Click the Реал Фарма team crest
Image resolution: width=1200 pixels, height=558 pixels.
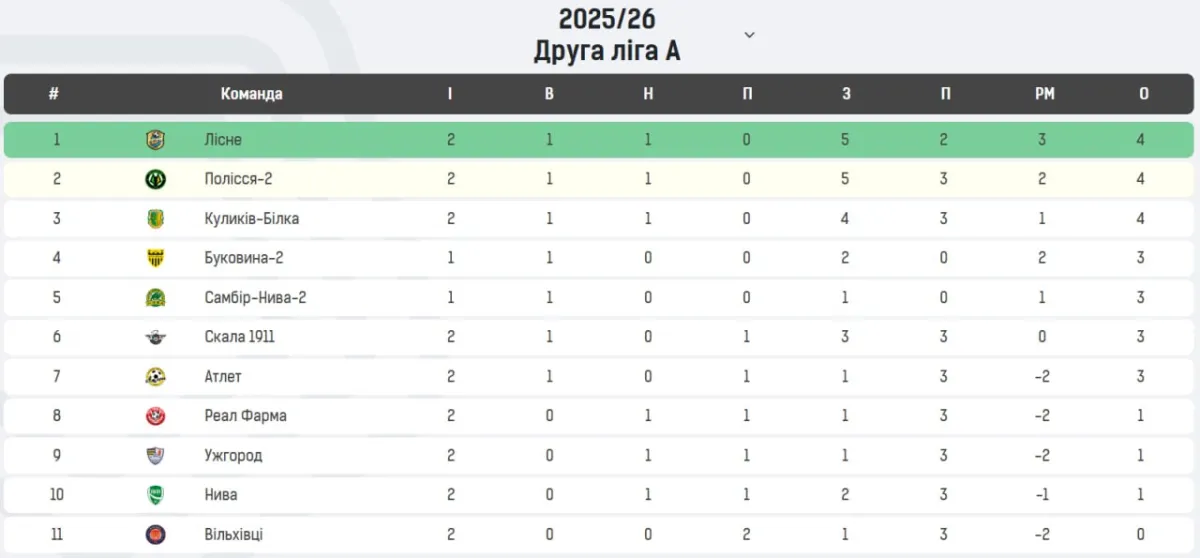(156, 416)
